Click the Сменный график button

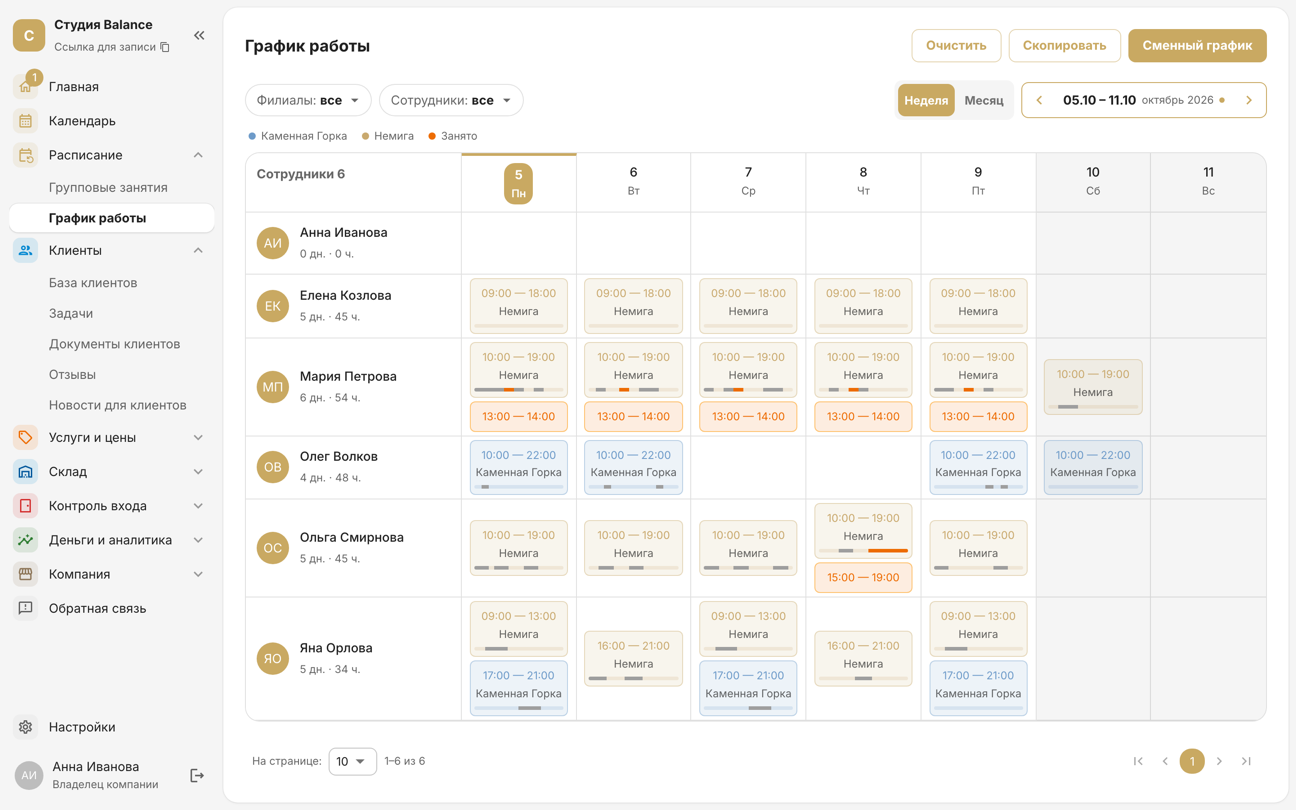[x=1197, y=45]
